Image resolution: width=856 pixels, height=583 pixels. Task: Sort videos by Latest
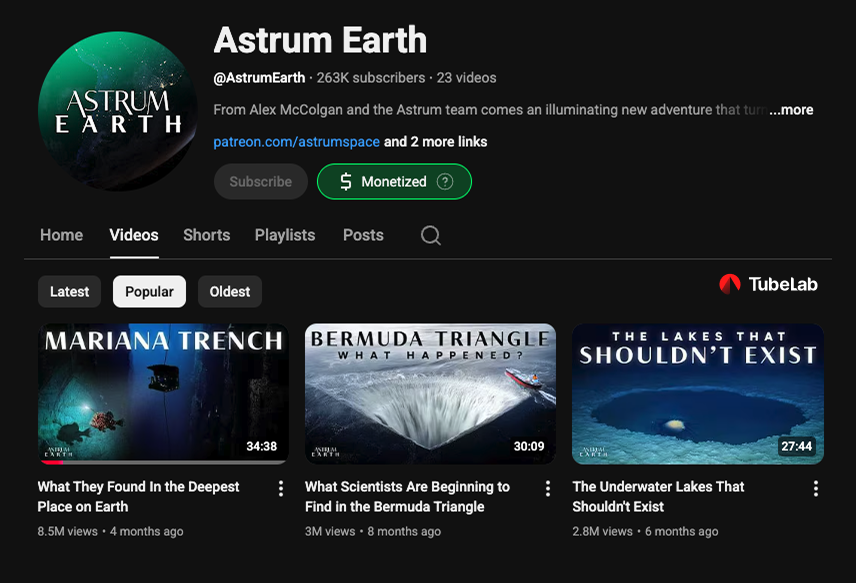[x=69, y=292]
